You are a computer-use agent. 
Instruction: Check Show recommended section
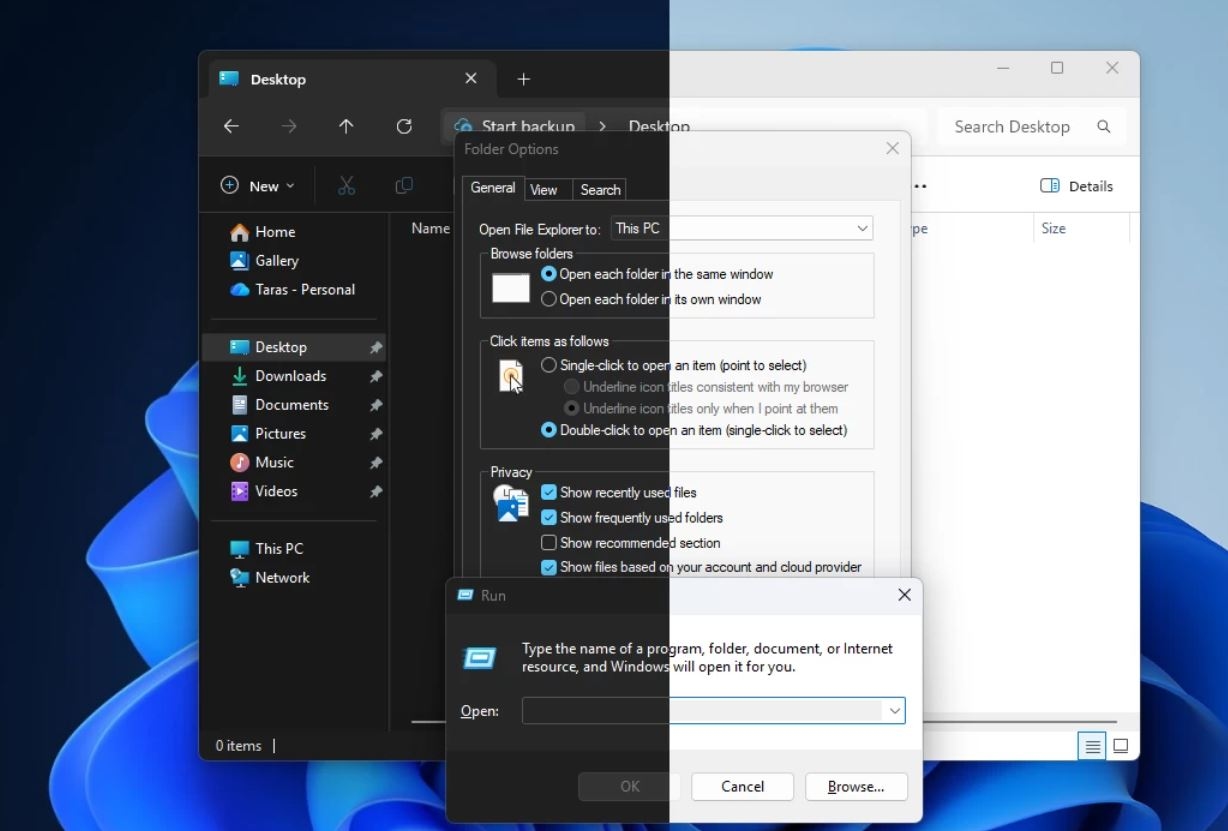point(631,543)
